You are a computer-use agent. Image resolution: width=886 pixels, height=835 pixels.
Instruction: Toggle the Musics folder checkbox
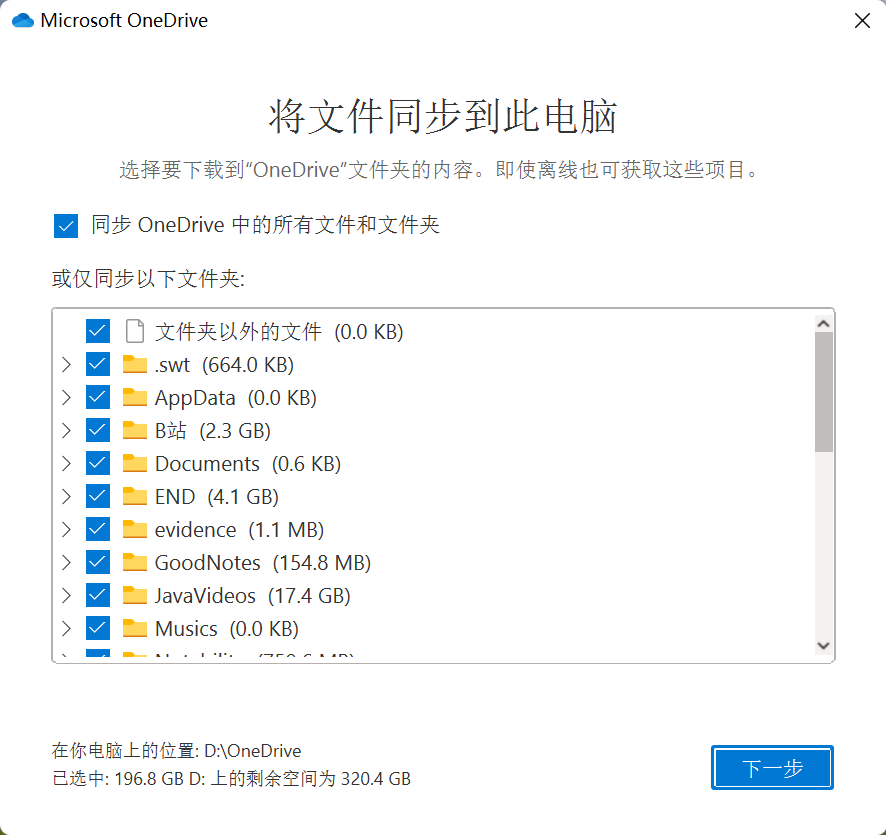(98, 628)
